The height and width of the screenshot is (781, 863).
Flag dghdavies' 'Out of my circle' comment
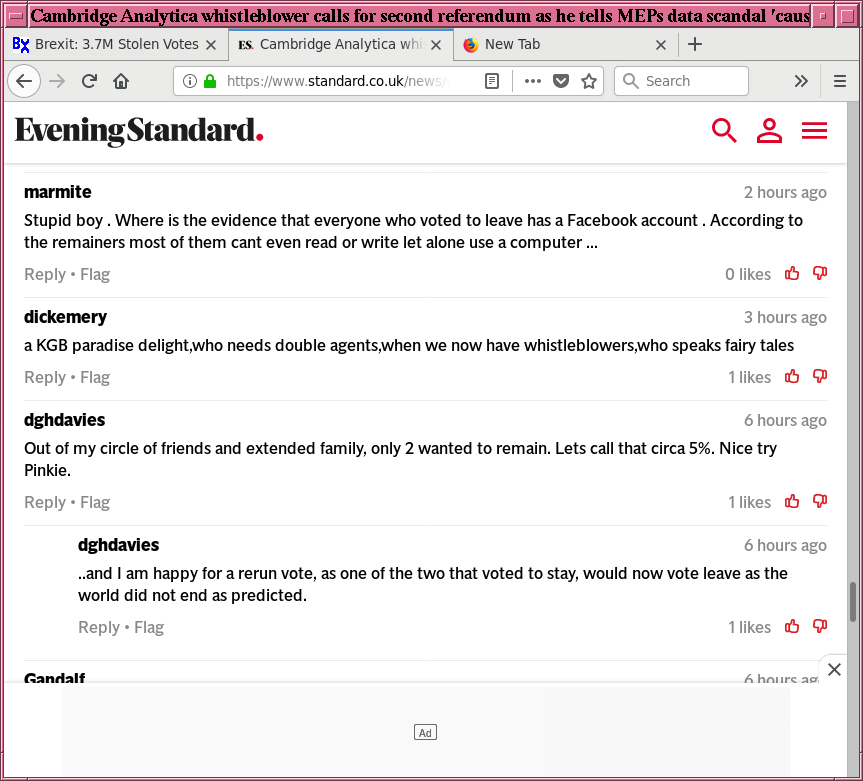95,502
